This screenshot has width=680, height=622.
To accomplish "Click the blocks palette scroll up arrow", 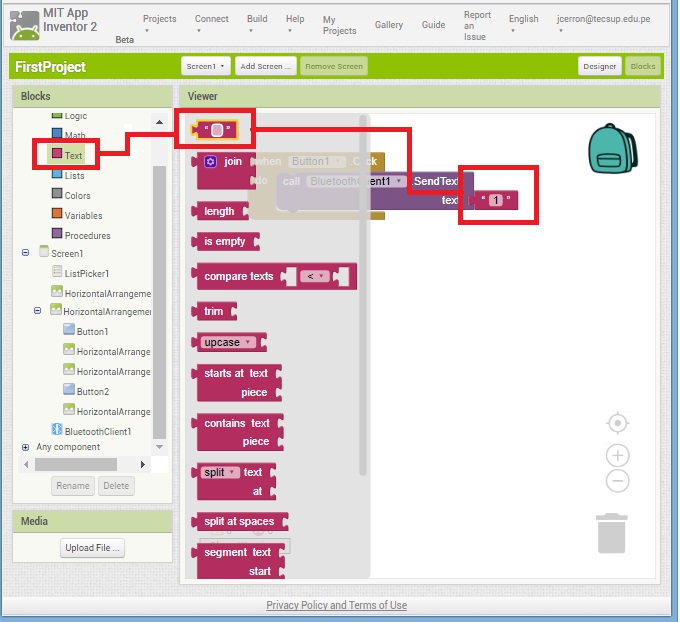I will 160,122.
